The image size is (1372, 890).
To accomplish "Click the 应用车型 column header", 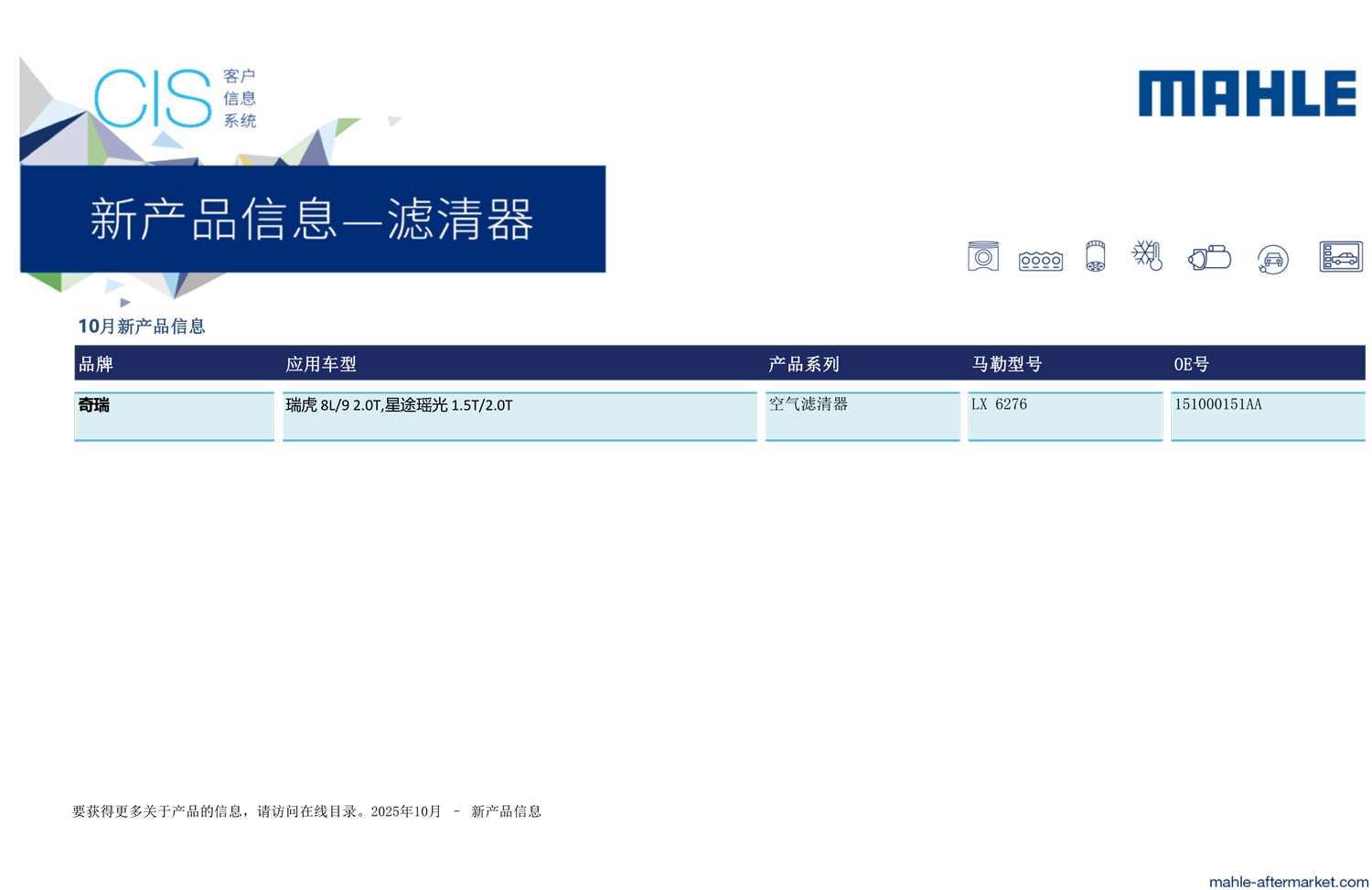I will [321, 364].
